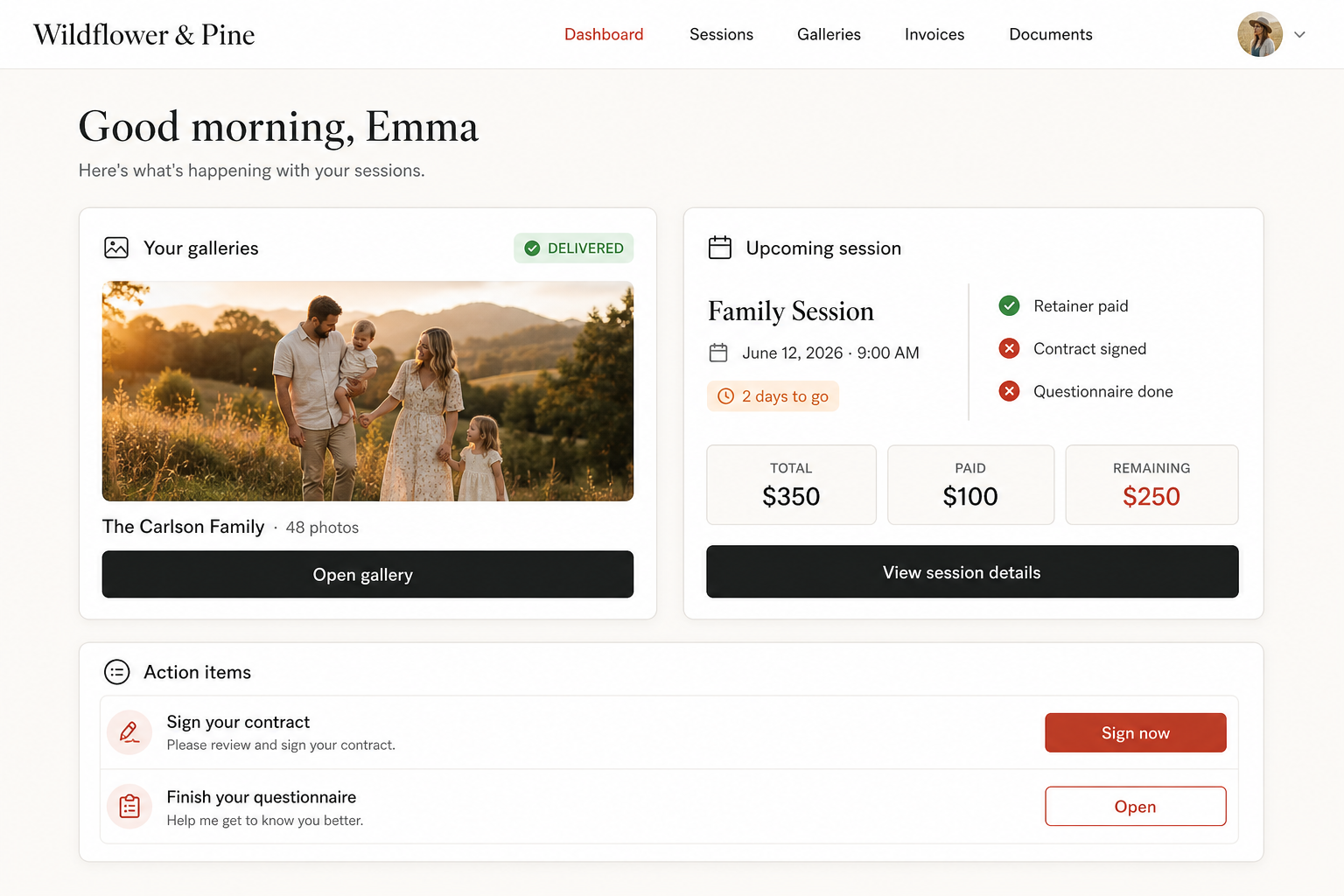Click the checkmark icon in DELIVERED badge
This screenshot has height=896, width=1344.
pos(532,248)
